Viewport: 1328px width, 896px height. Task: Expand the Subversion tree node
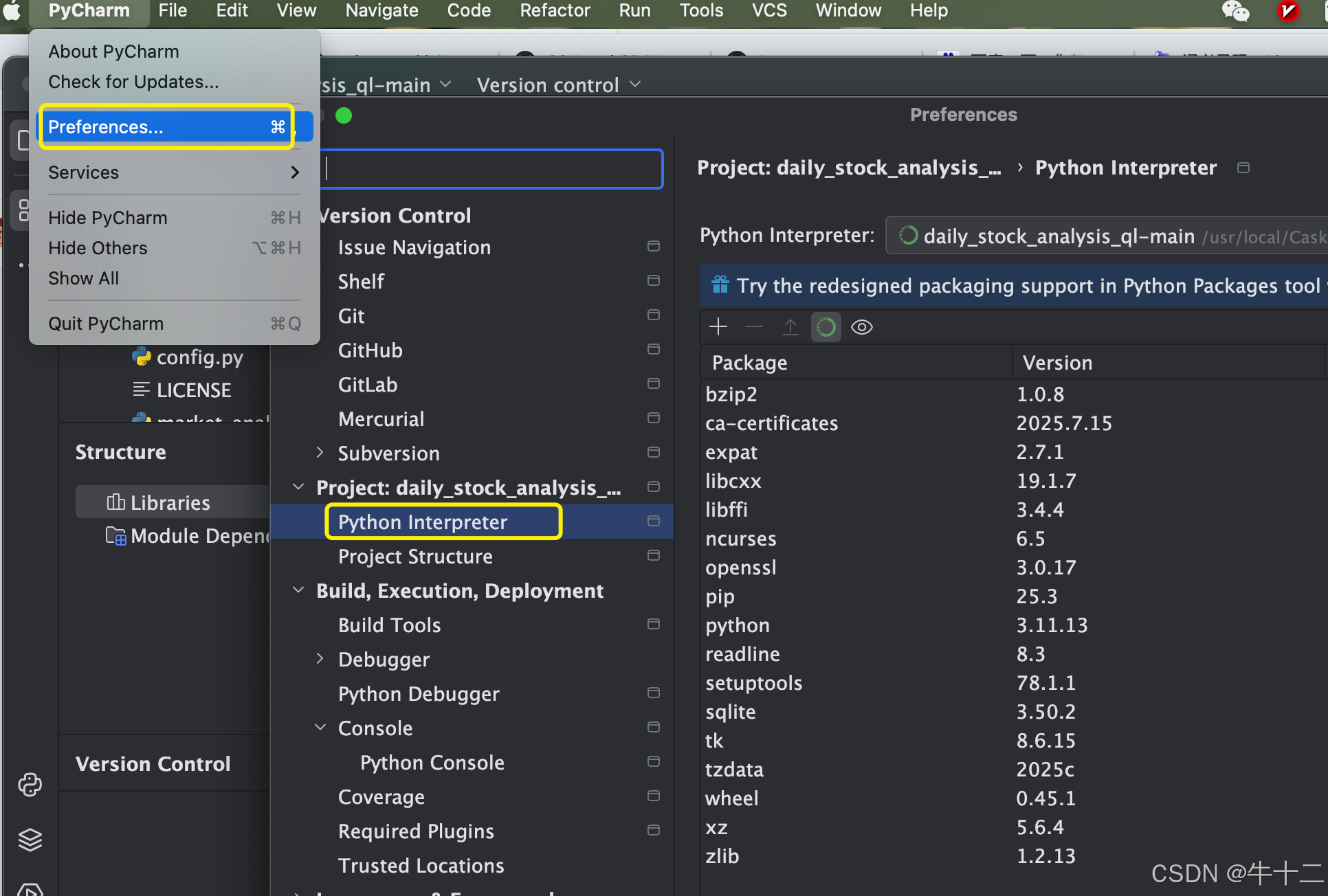pos(320,453)
